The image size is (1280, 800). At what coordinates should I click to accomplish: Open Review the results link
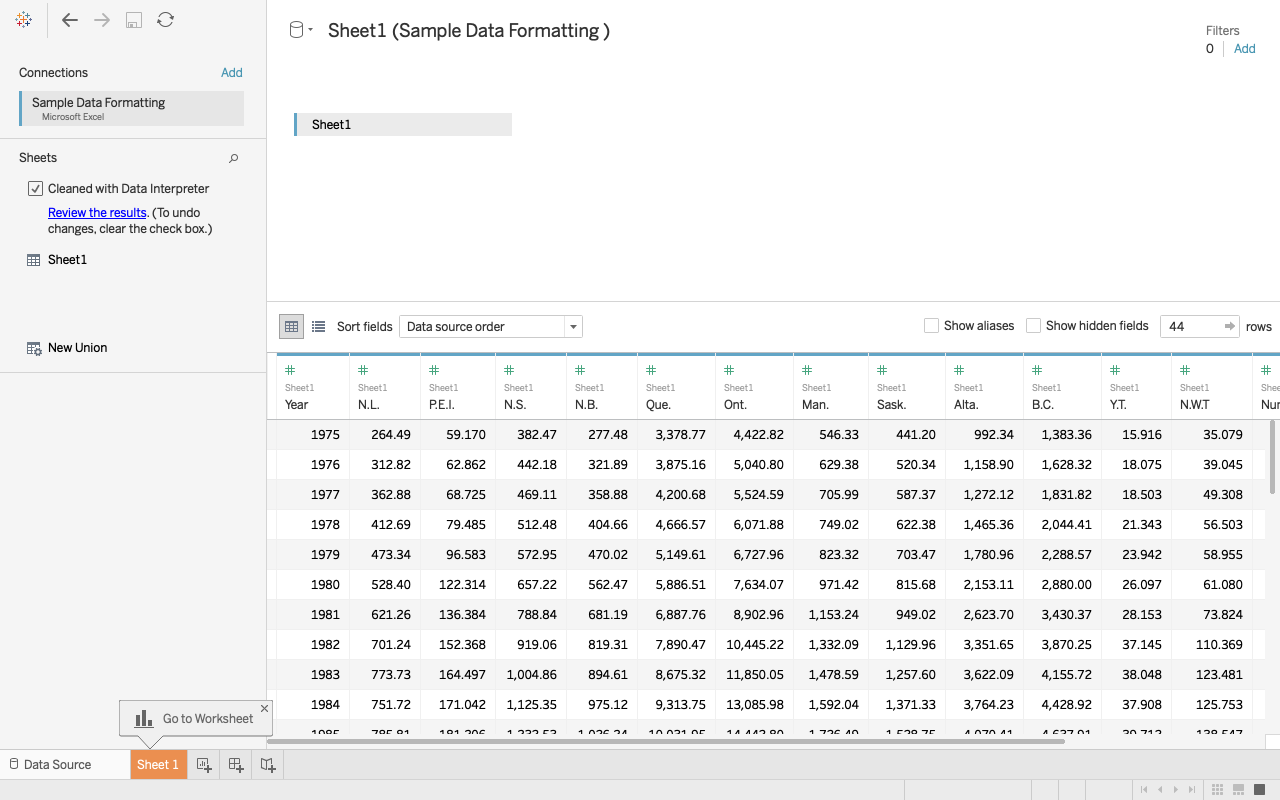point(97,213)
